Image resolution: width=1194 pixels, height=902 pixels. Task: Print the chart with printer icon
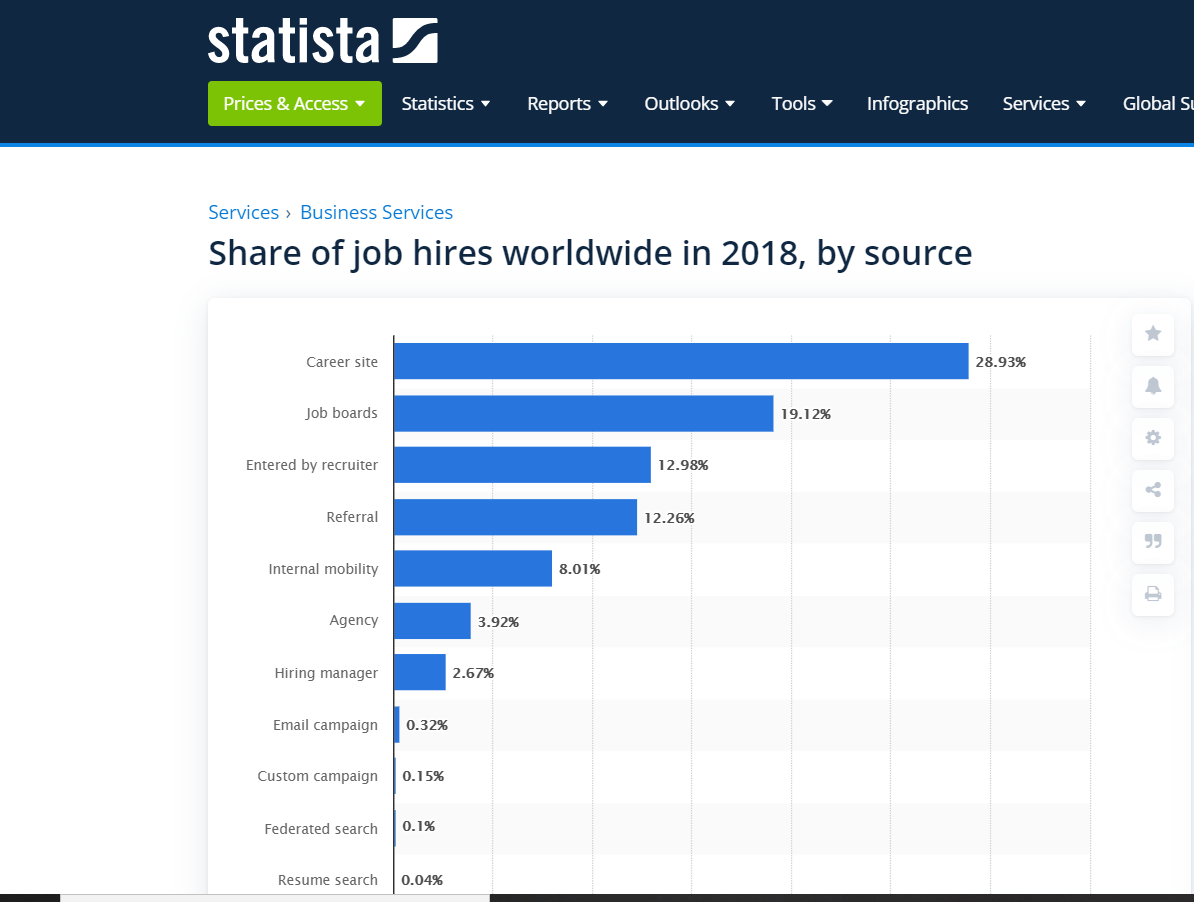tap(1153, 594)
